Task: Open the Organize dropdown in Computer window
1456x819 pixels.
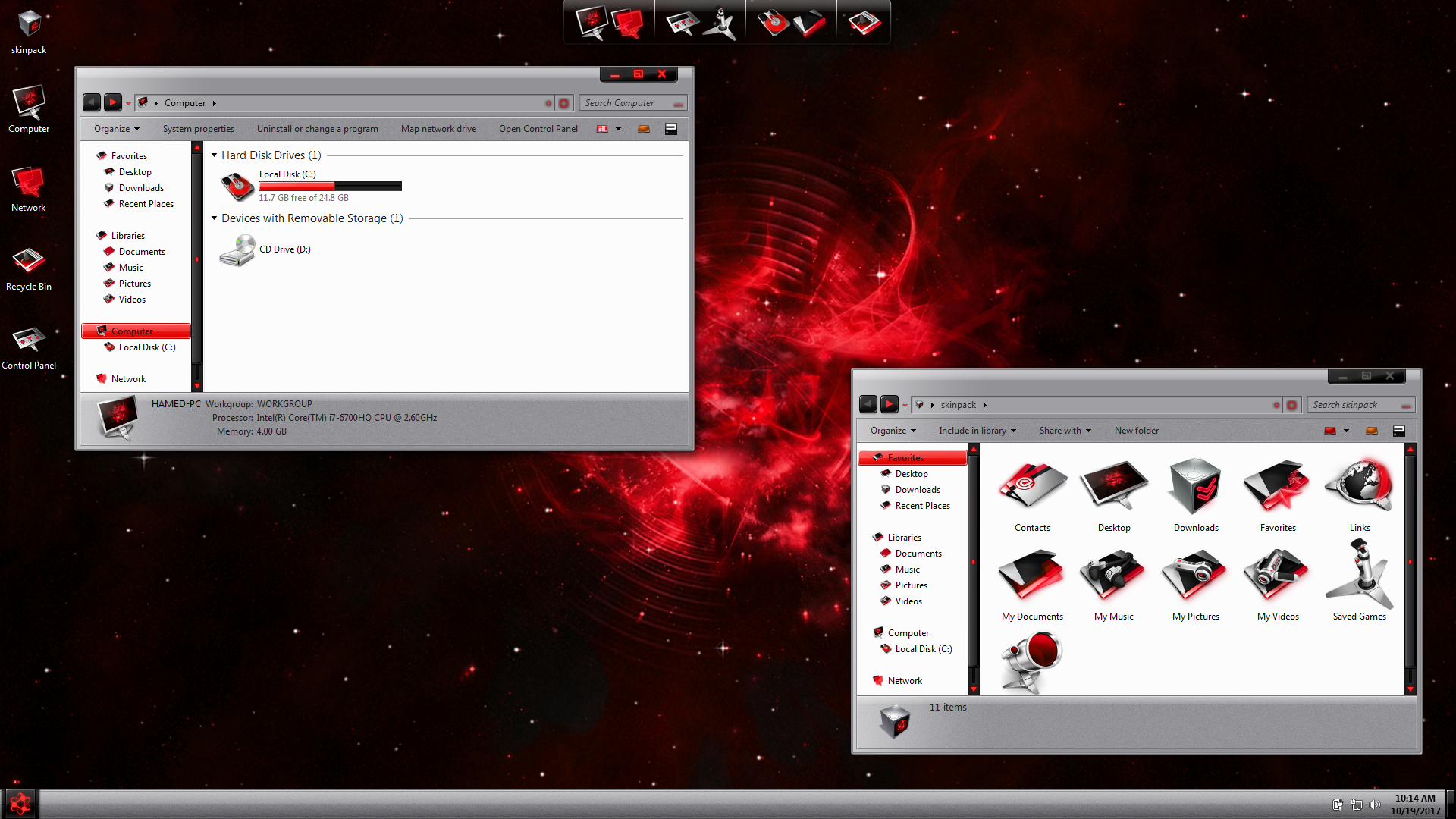Action: (116, 129)
